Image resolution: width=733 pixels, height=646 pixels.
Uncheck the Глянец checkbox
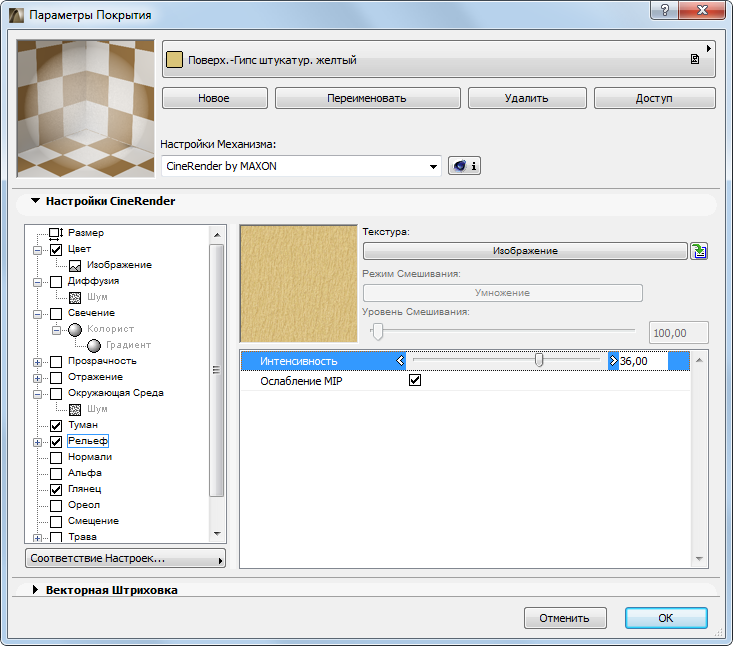[56, 489]
